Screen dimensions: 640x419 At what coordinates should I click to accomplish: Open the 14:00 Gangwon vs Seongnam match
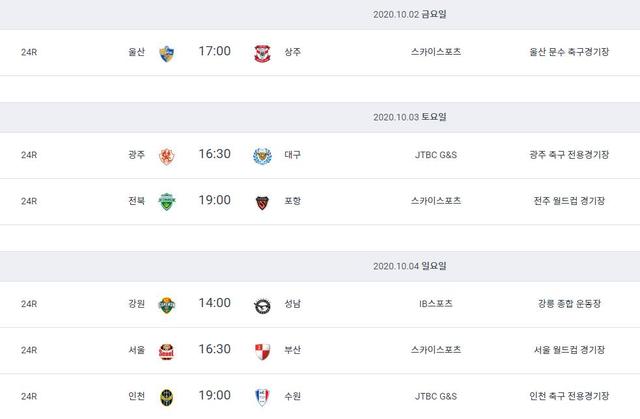pyautogui.click(x=215, y=303)
